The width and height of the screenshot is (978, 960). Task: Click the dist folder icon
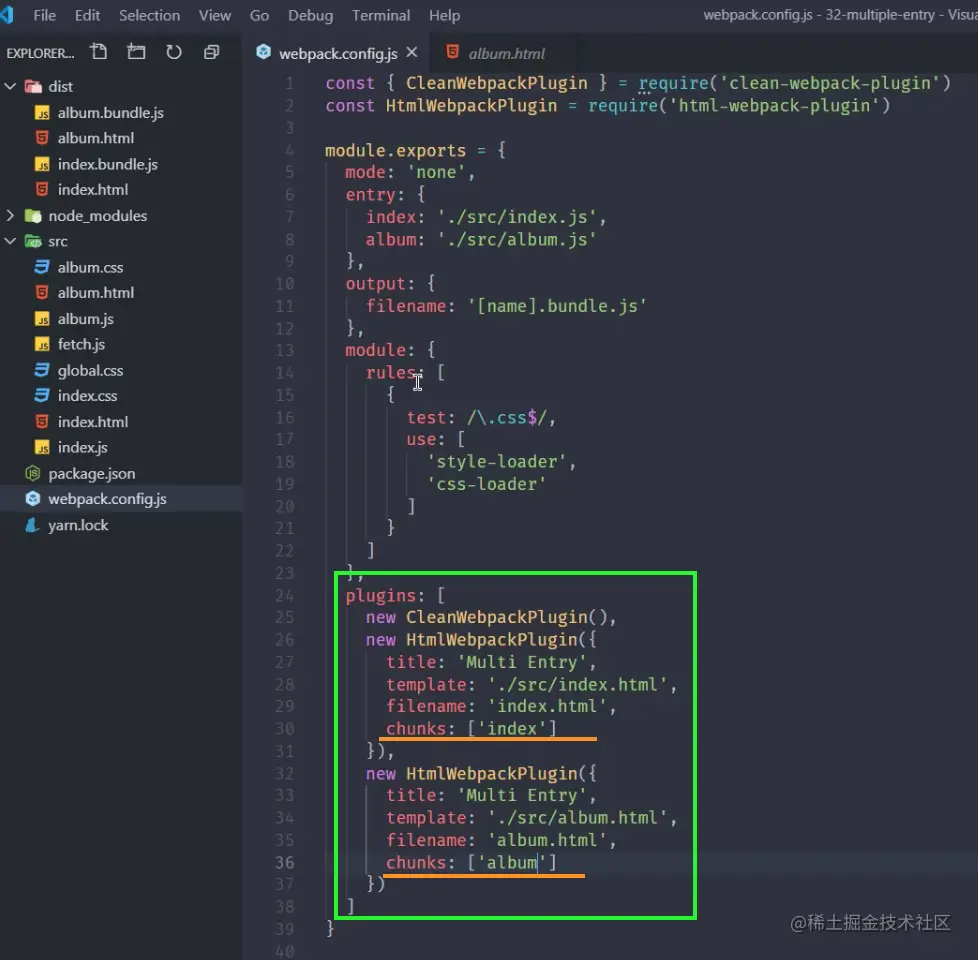coord(33,86)
